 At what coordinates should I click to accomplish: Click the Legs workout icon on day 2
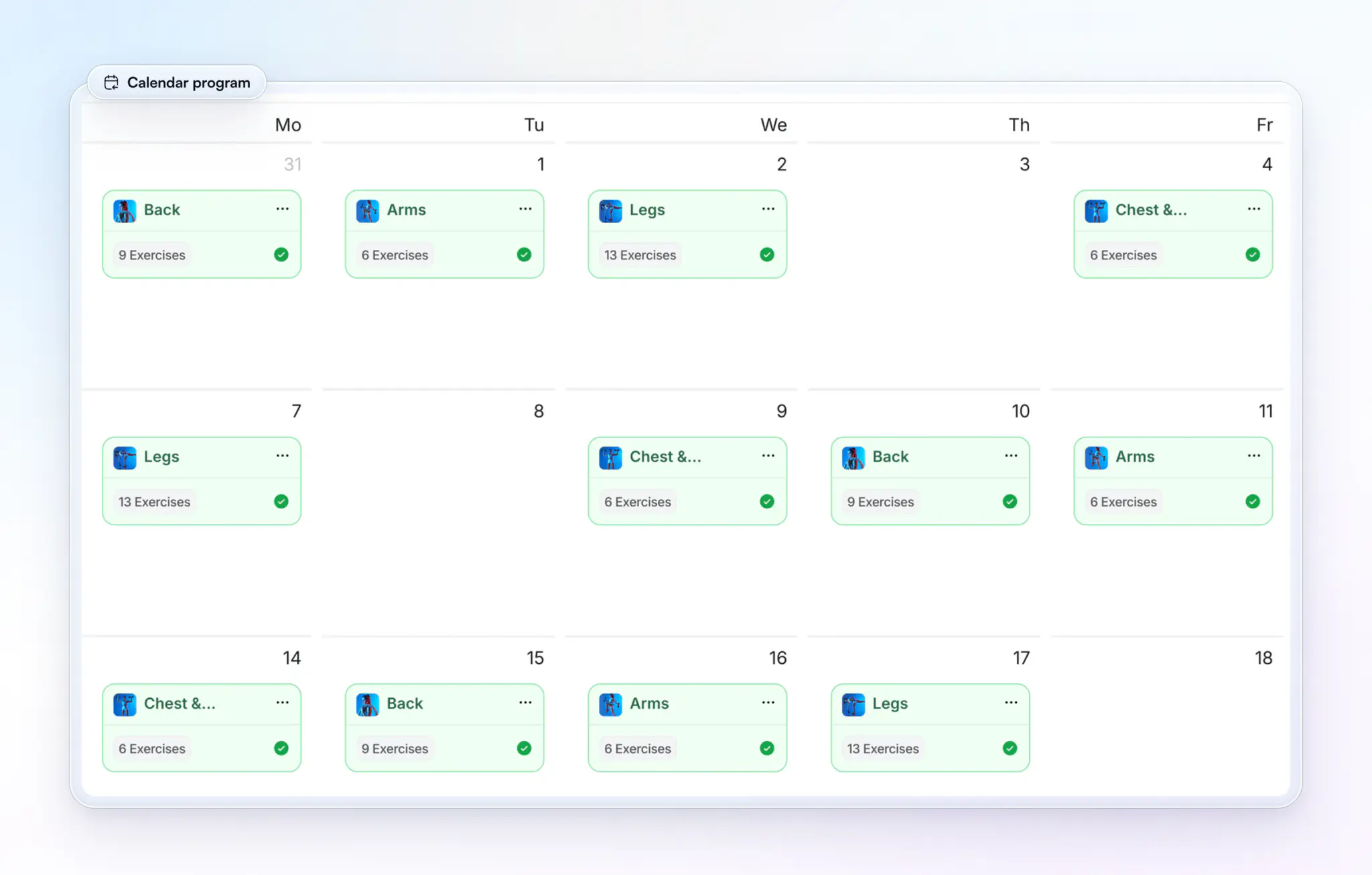point(610,211)
